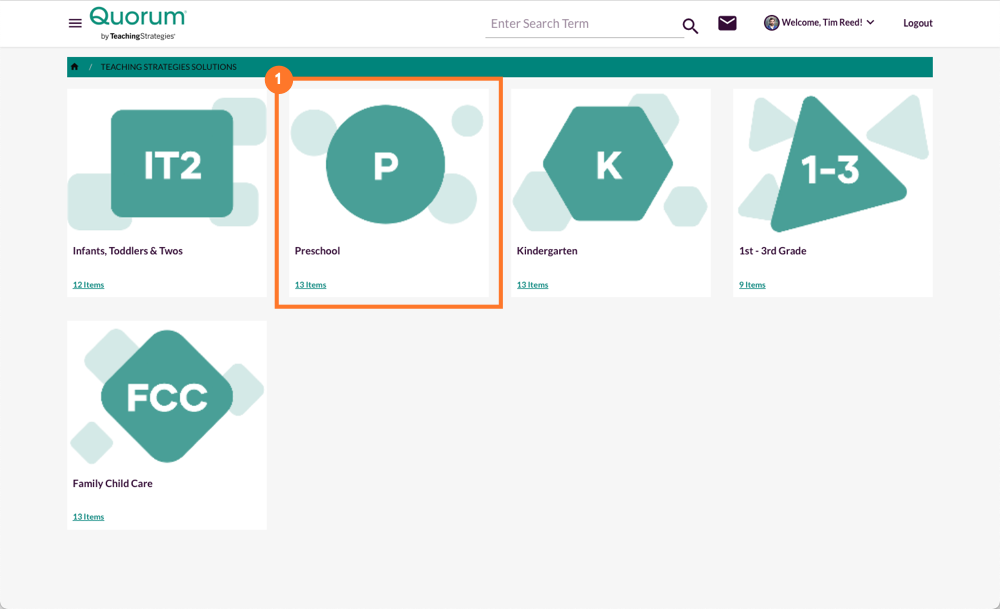Click the search magnifier icon
The width and height of the screenshot is (1000, 609).
690,26
